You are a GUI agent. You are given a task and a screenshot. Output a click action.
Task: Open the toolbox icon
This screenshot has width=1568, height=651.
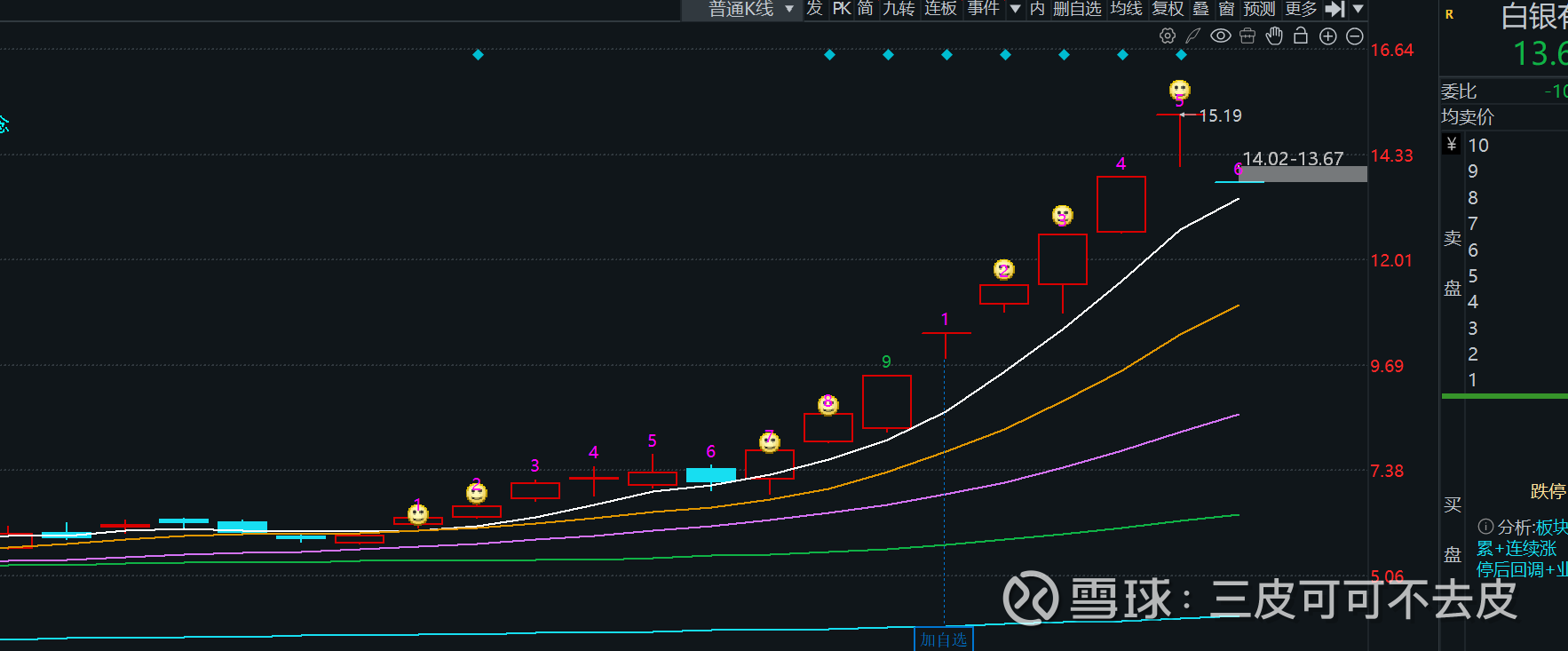coord(1247,36)
